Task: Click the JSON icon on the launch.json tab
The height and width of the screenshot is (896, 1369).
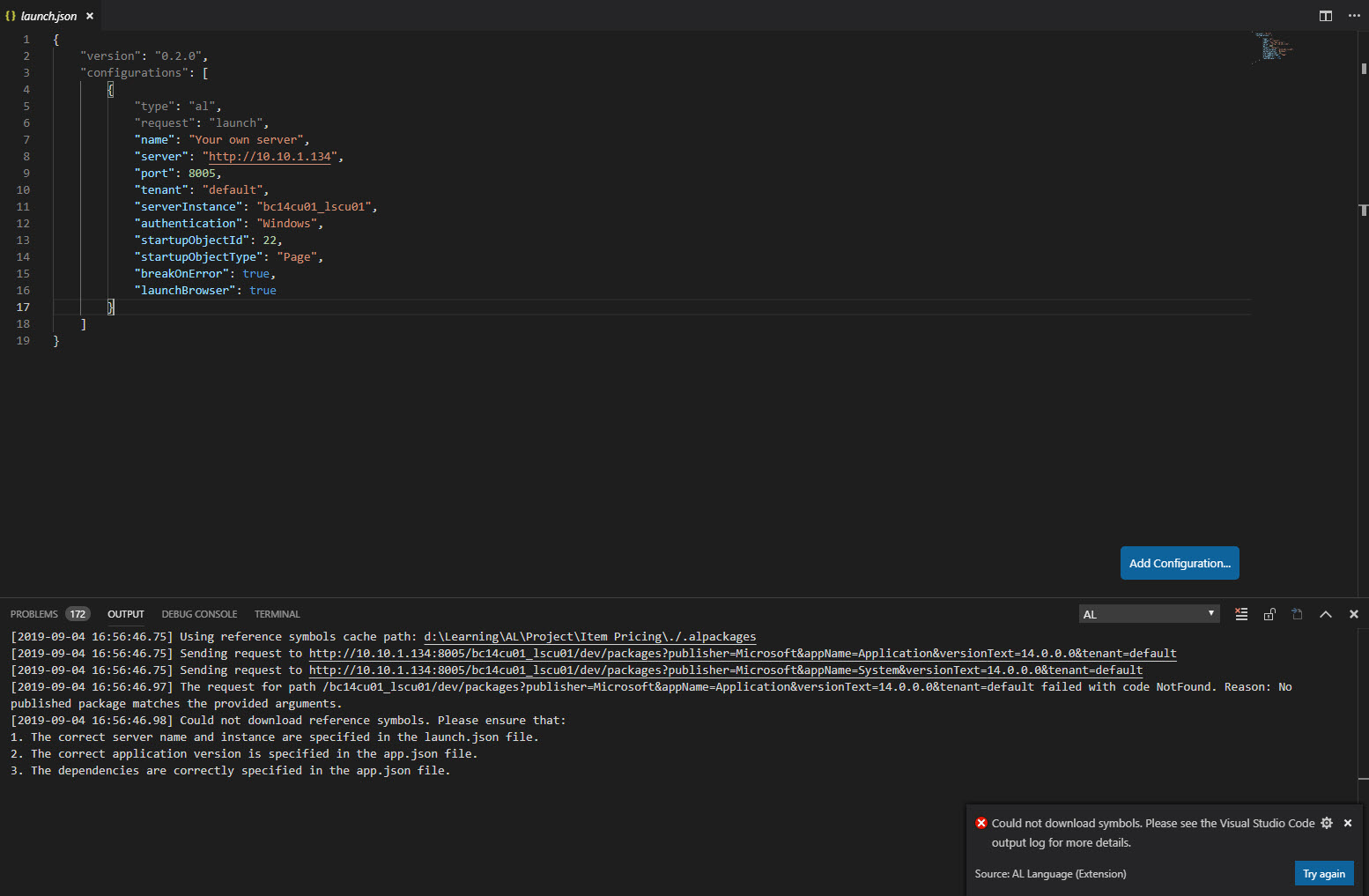Action: [13, 15]
